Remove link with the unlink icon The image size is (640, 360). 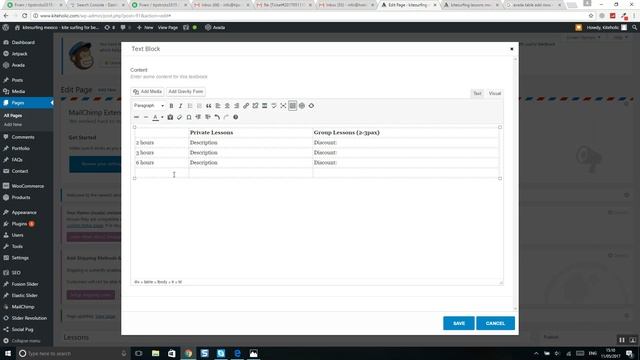click(256, 106)
